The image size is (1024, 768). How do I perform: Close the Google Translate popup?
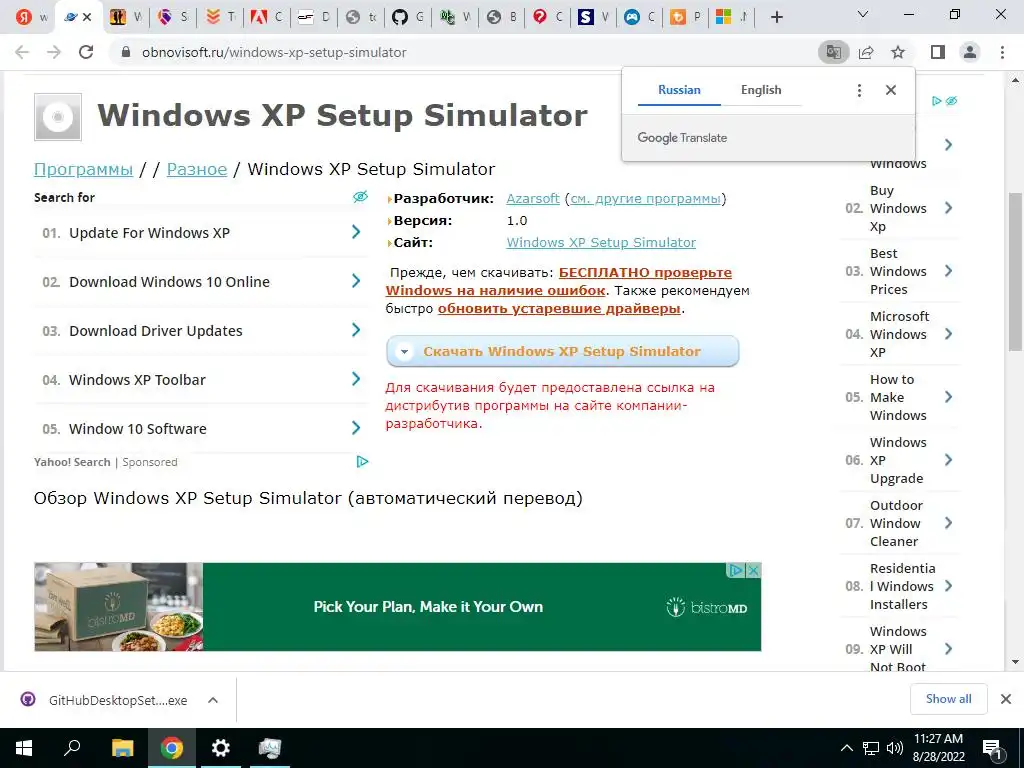click(x=891, y=90)
